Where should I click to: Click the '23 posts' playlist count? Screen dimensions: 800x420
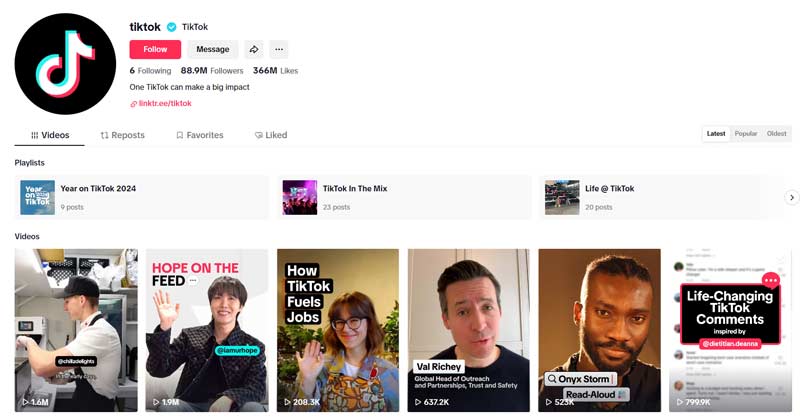pos(336,207)
